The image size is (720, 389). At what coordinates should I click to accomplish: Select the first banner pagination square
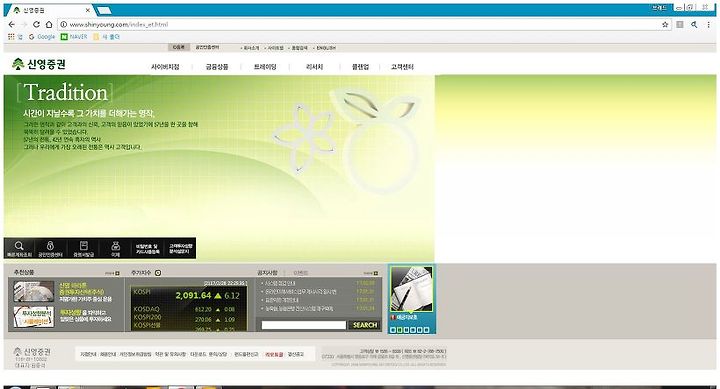click(393, 330)
